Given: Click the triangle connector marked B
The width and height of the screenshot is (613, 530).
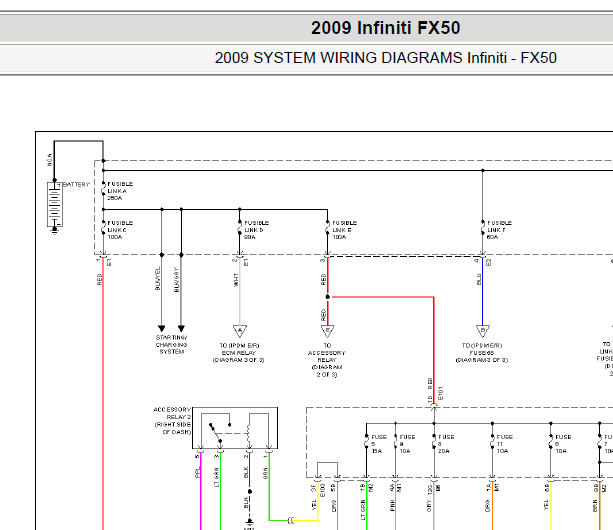Looking at the screenshot, I should [483, 331].
